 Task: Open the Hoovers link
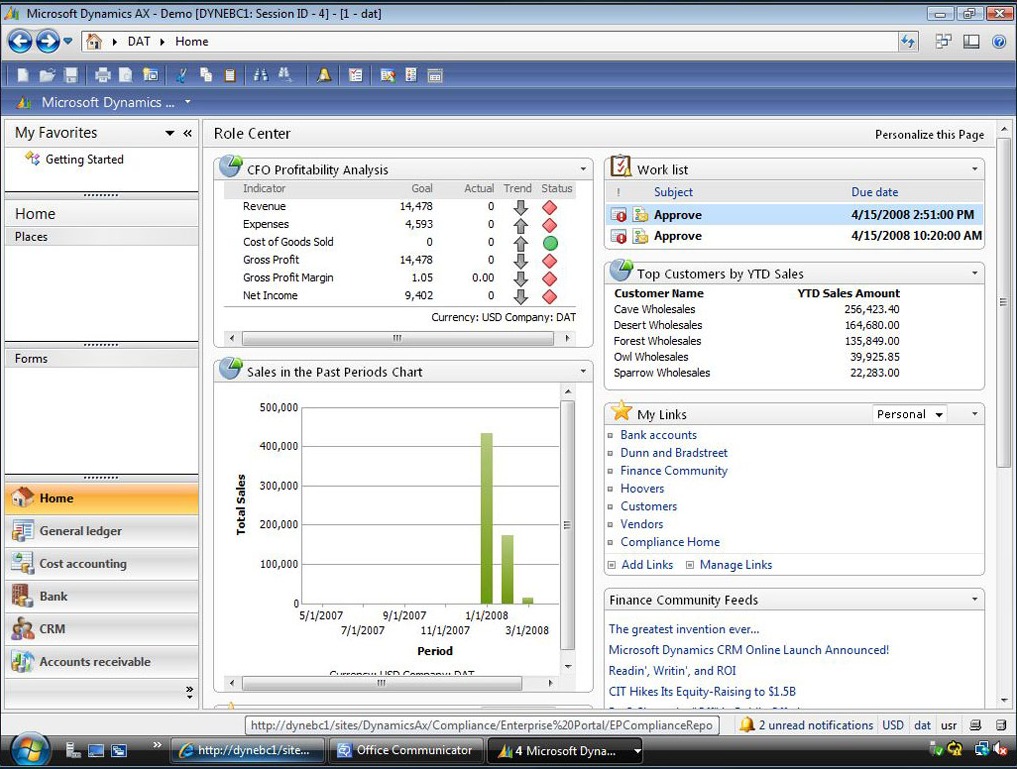coord(642,488)
